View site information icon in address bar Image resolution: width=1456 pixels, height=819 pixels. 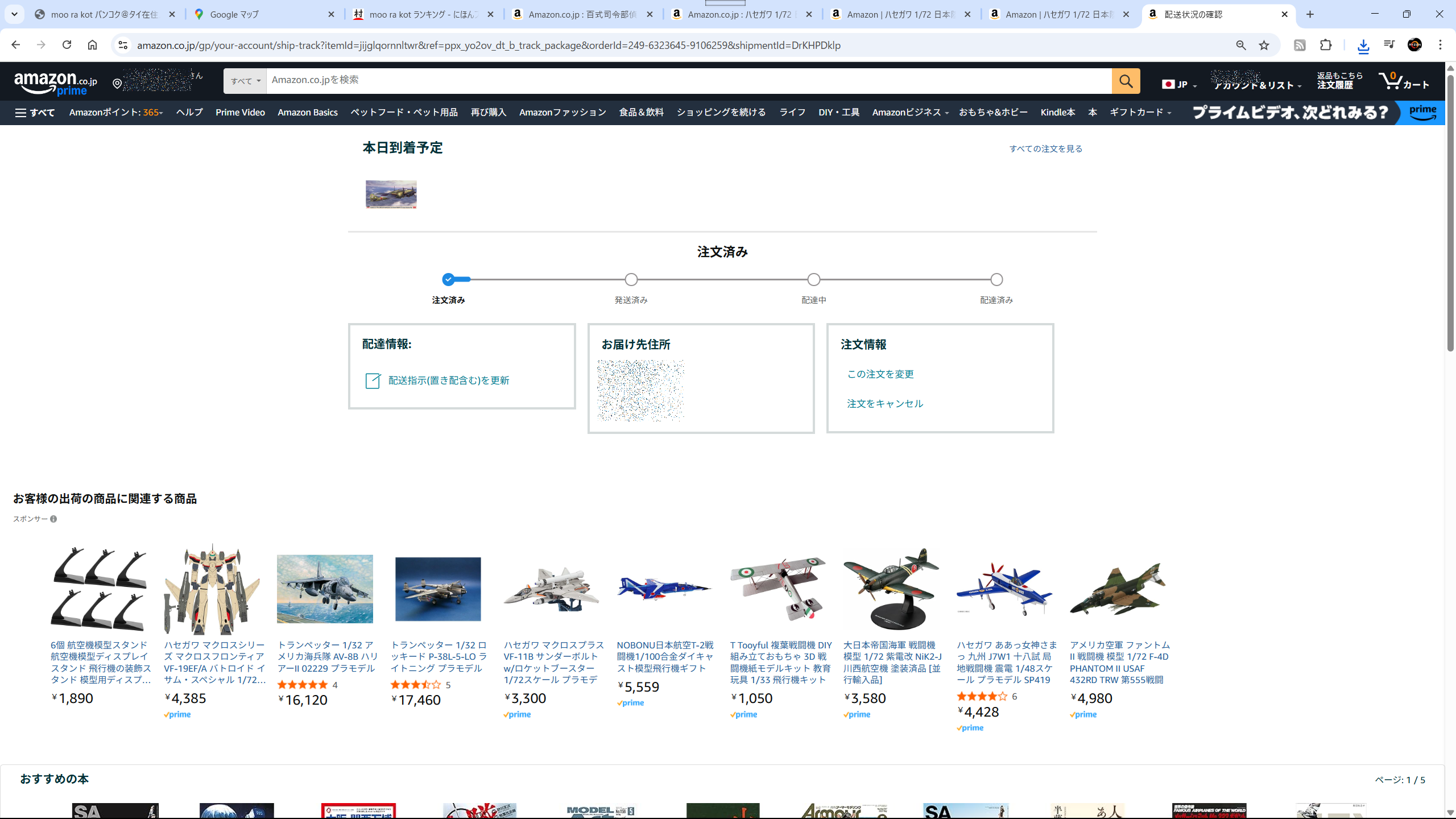122,45
